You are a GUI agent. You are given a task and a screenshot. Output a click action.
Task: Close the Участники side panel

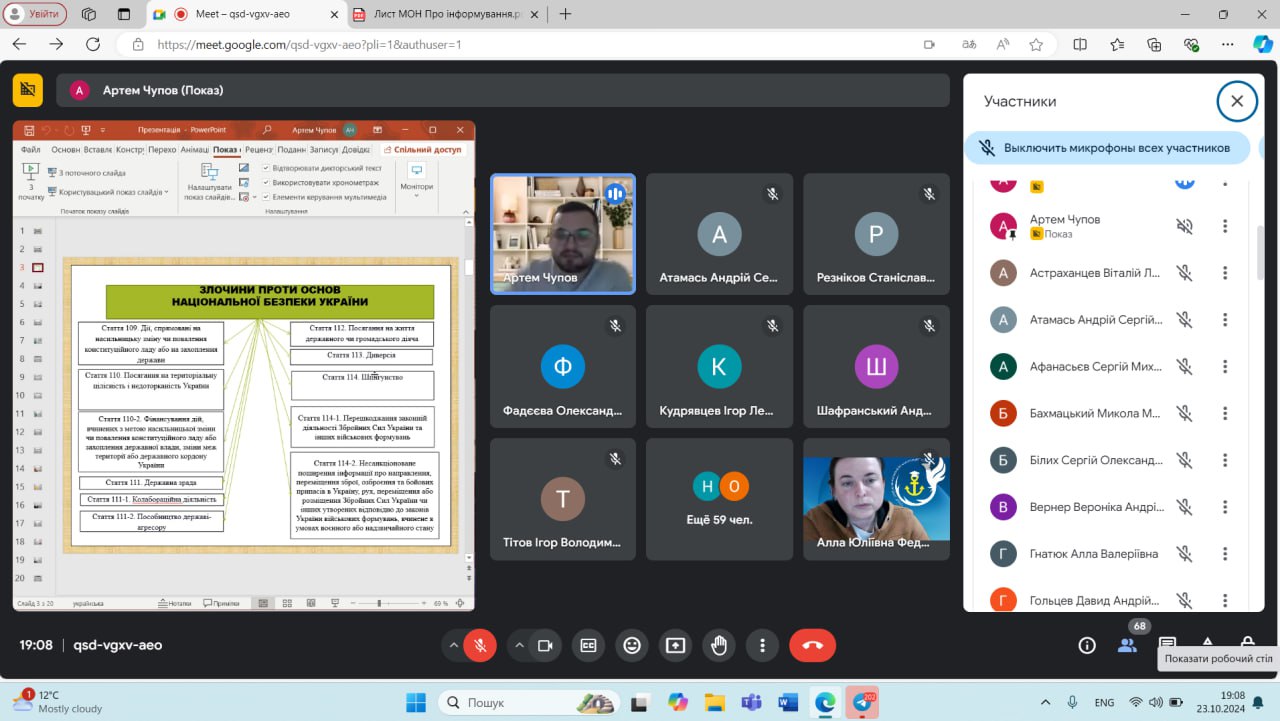tap(1237, 101)
